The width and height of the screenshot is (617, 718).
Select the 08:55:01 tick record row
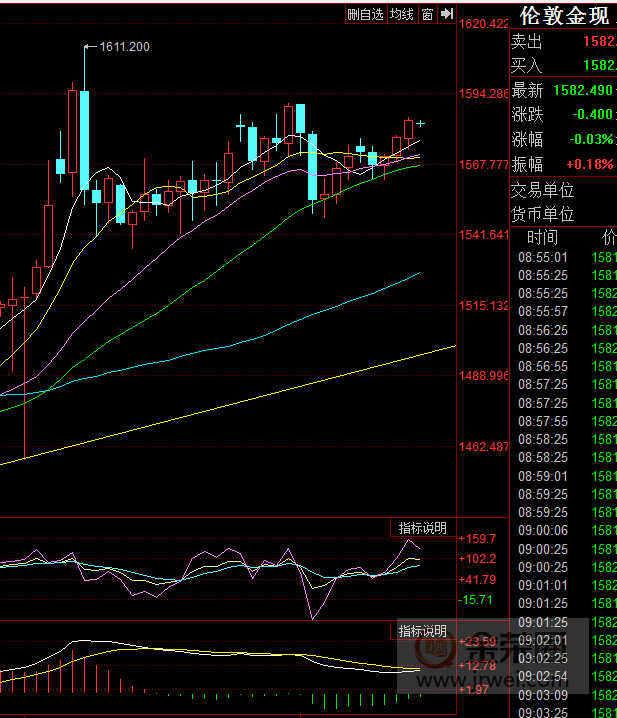[x=543, y=257]
